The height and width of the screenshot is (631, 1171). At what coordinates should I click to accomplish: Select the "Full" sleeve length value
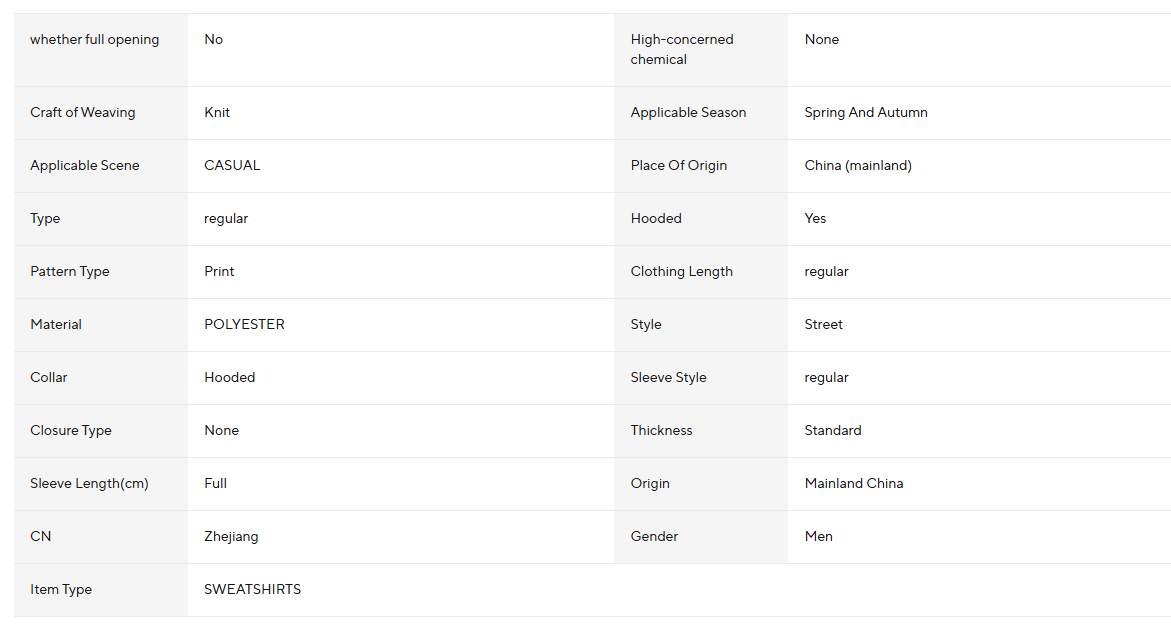point(215,484)
